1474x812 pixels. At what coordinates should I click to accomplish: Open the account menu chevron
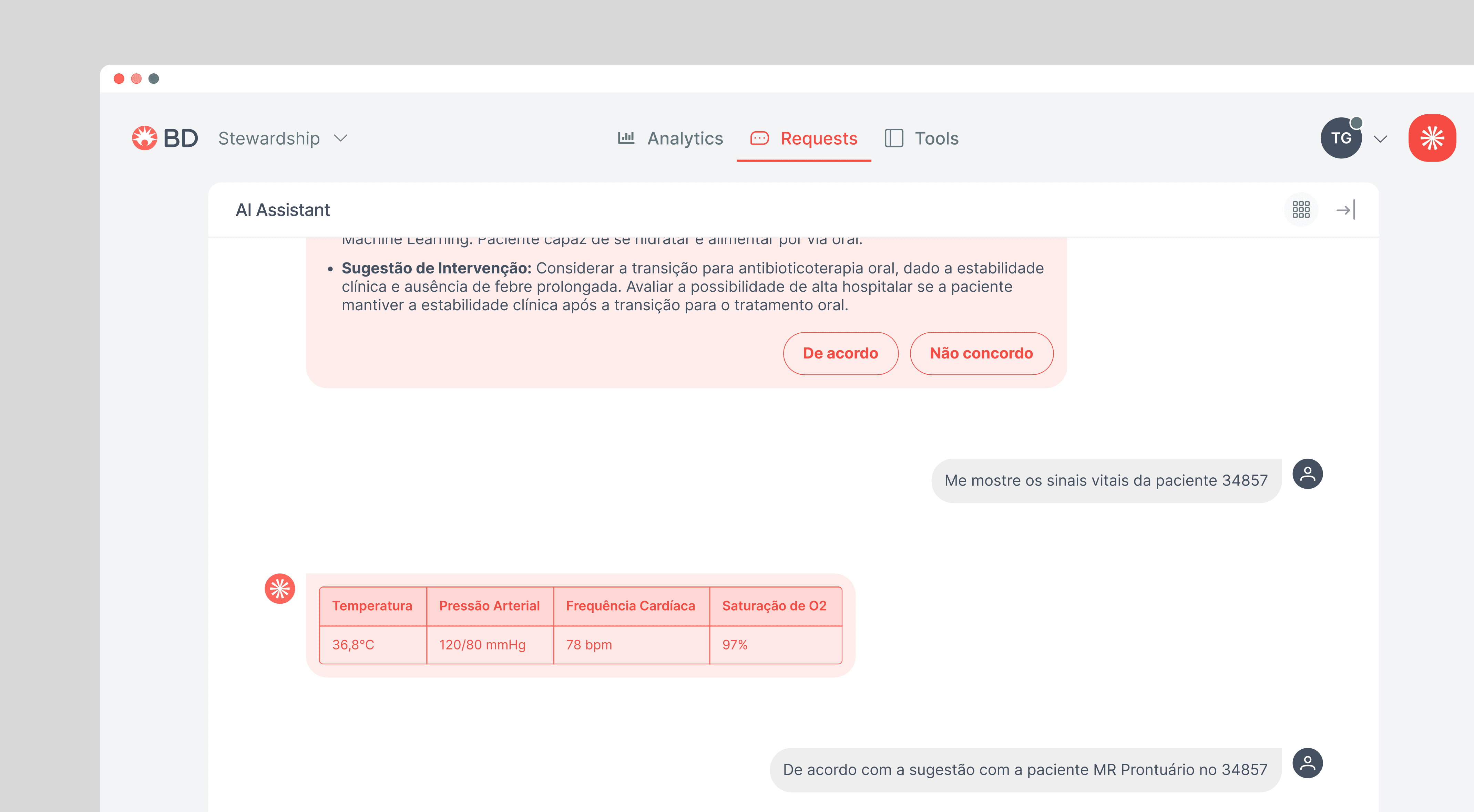point(1380,138)
